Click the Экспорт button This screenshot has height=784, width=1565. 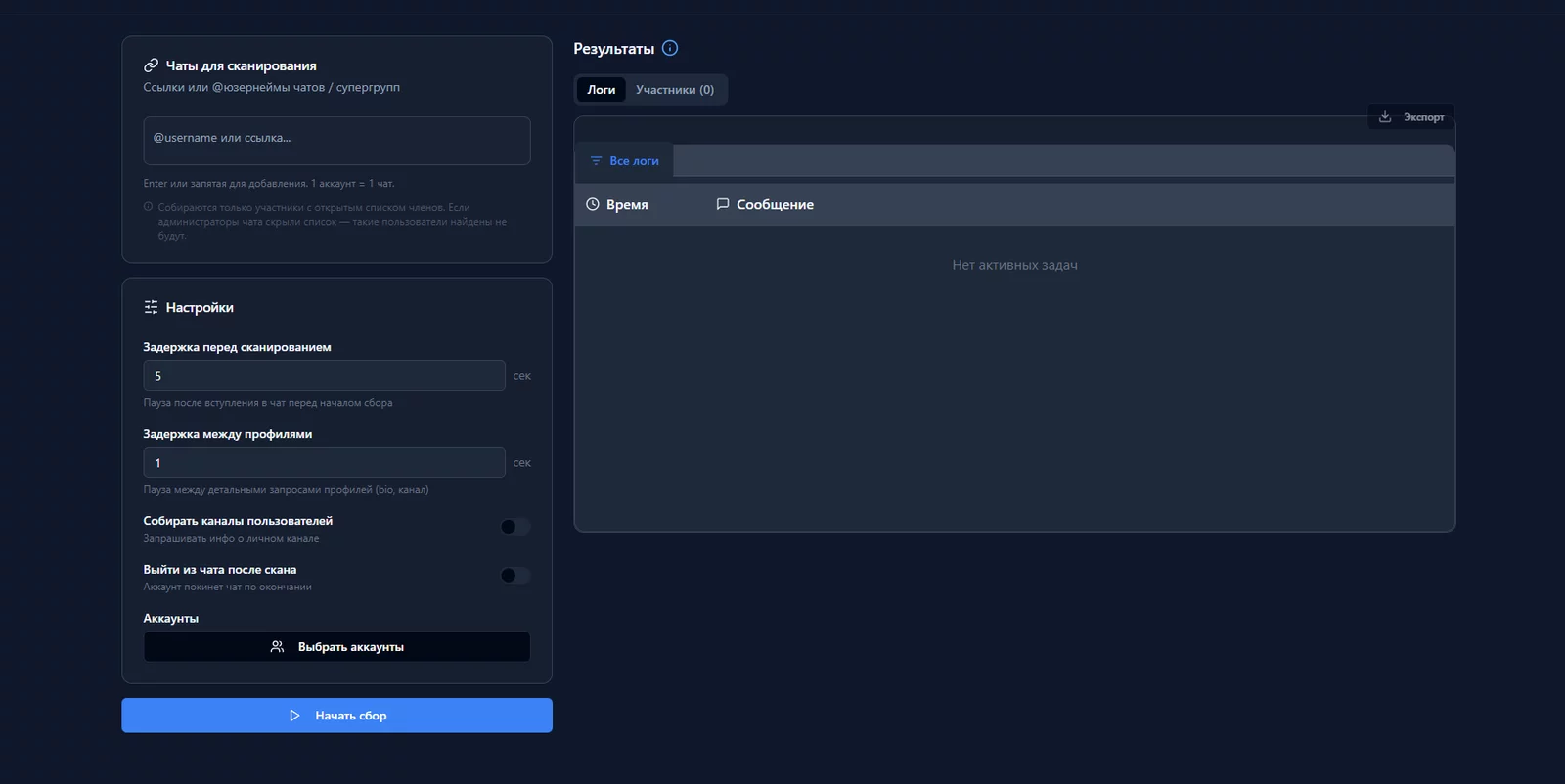1411,117
